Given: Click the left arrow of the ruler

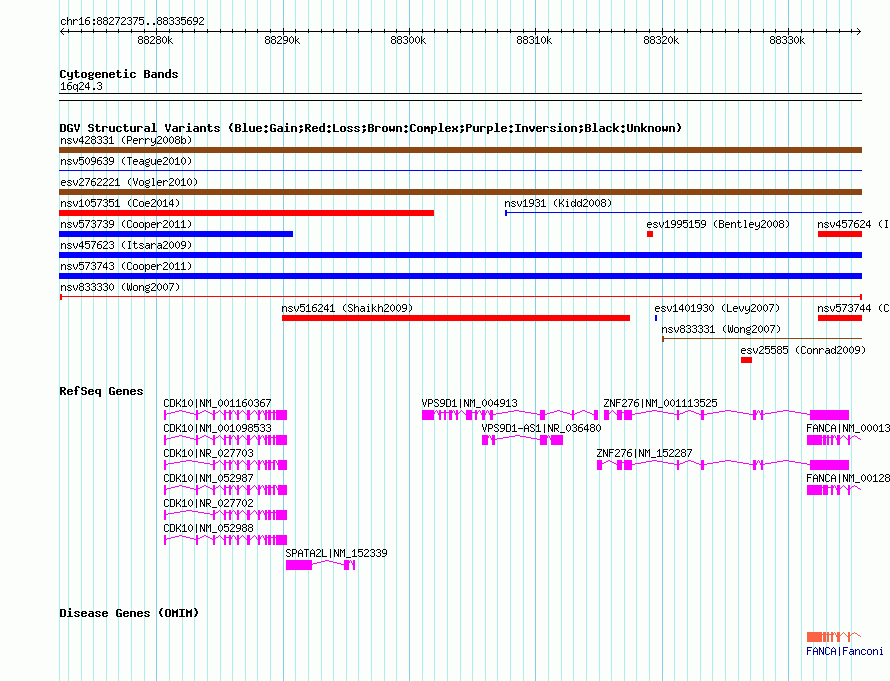Looking at the screenshot, I should point(63,32).
